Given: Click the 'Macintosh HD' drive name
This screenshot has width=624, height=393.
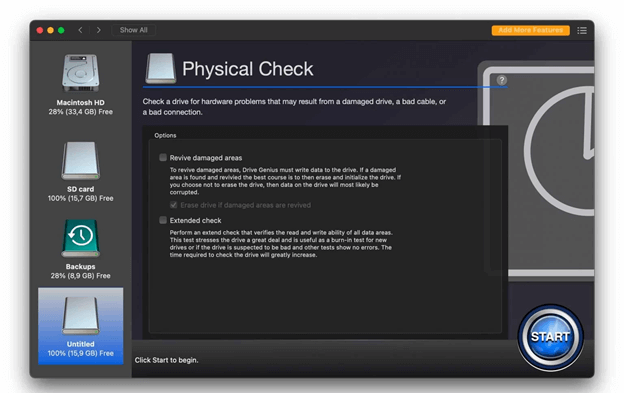Looking at the screenshot, I should 80,102.
